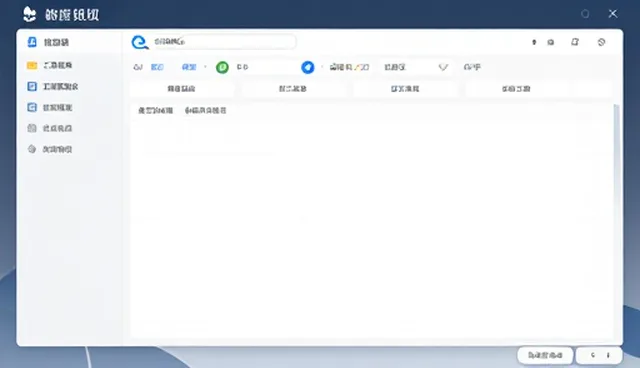This screenshot has width=640, height=368.
Task: Switch to the fourth of four main tabs
Action: (x=516, y=89)
